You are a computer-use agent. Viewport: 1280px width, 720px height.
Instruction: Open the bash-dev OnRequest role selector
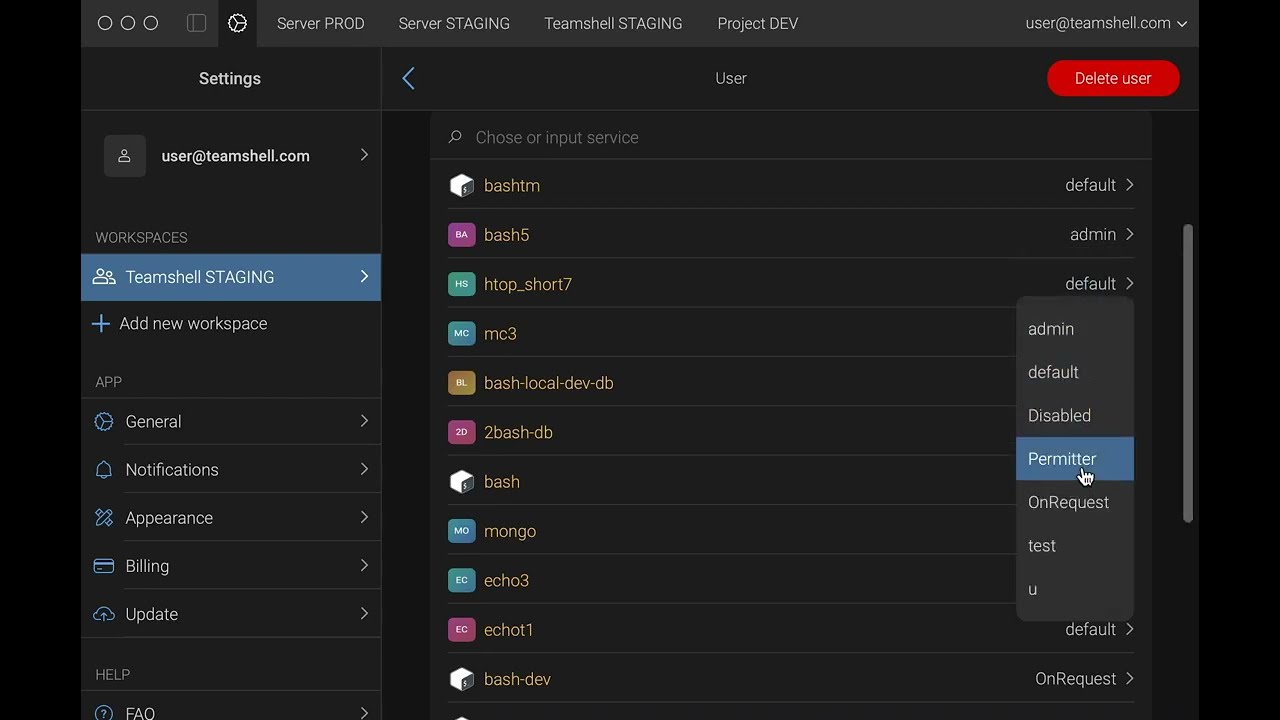coord(1084,679)
